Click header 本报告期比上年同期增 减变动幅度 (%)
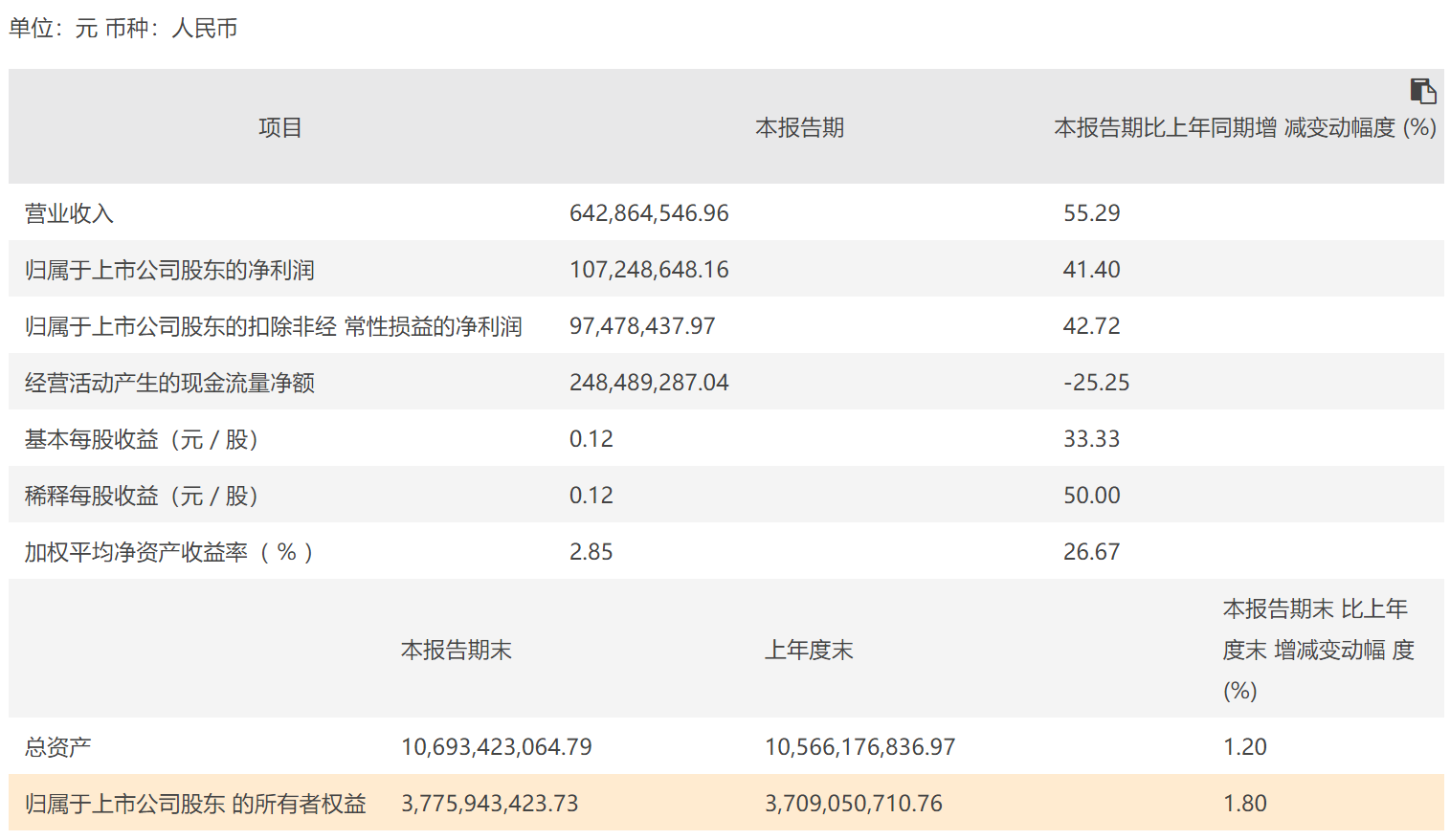The height and width of the screenshot is (840, 1450). tap(1245, 127)
